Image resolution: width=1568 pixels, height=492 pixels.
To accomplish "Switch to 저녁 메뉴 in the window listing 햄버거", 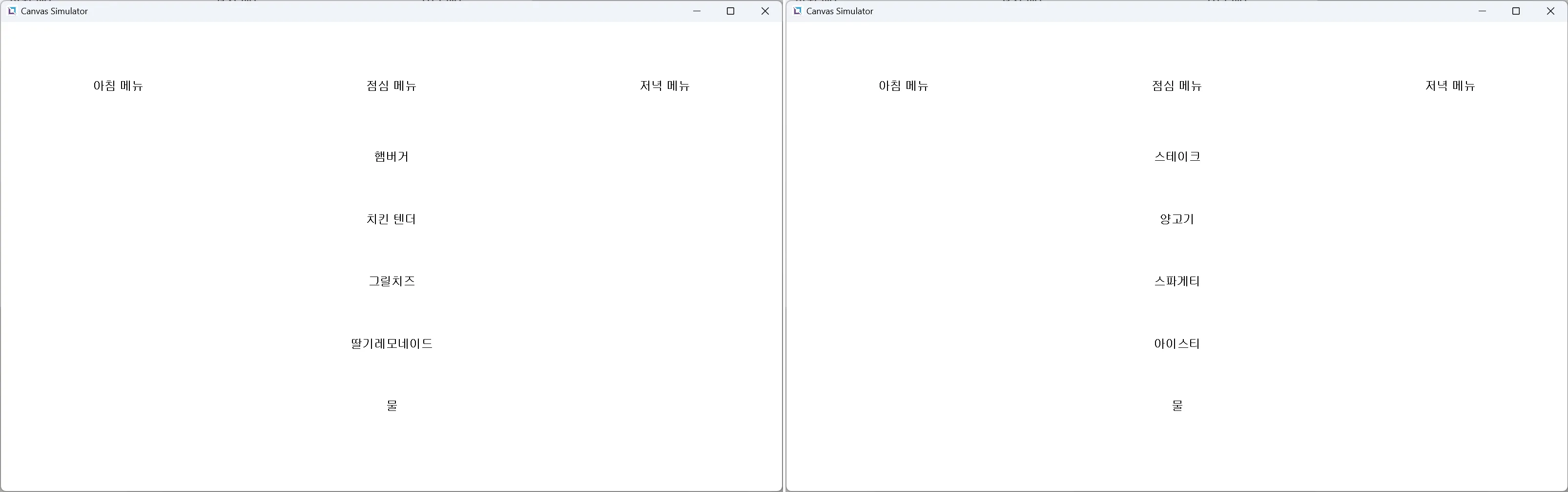I will pyautogui.click(x=665, y=86).
